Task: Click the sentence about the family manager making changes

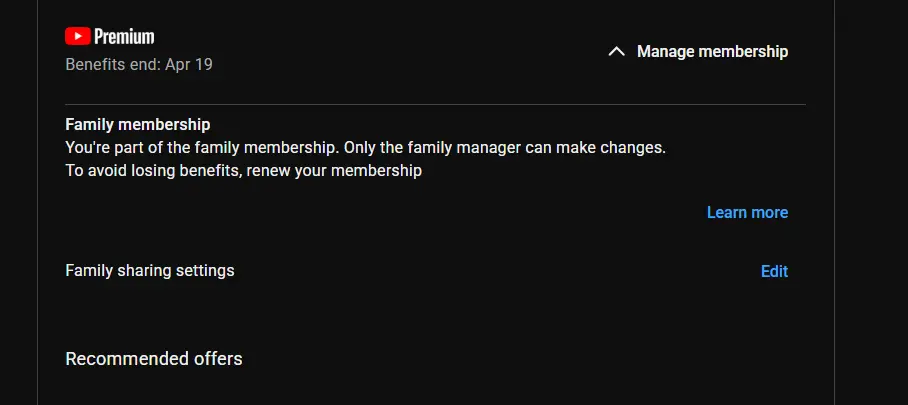Action: [365, 148]
